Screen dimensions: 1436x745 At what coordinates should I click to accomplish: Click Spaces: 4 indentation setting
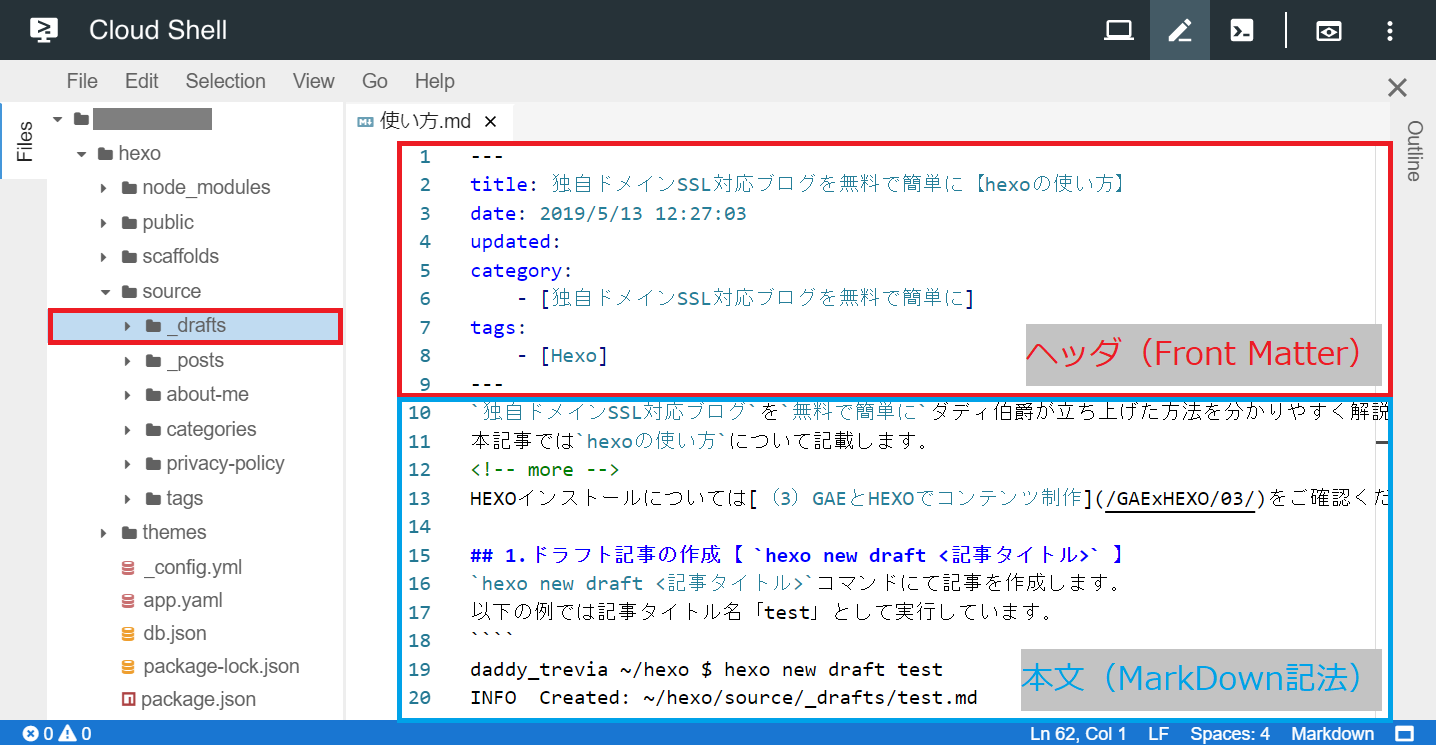1230,734
